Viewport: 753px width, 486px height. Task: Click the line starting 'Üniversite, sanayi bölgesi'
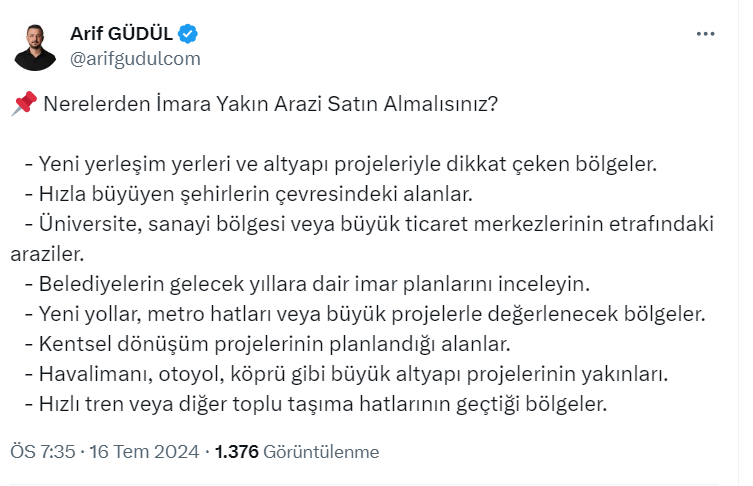370,220
